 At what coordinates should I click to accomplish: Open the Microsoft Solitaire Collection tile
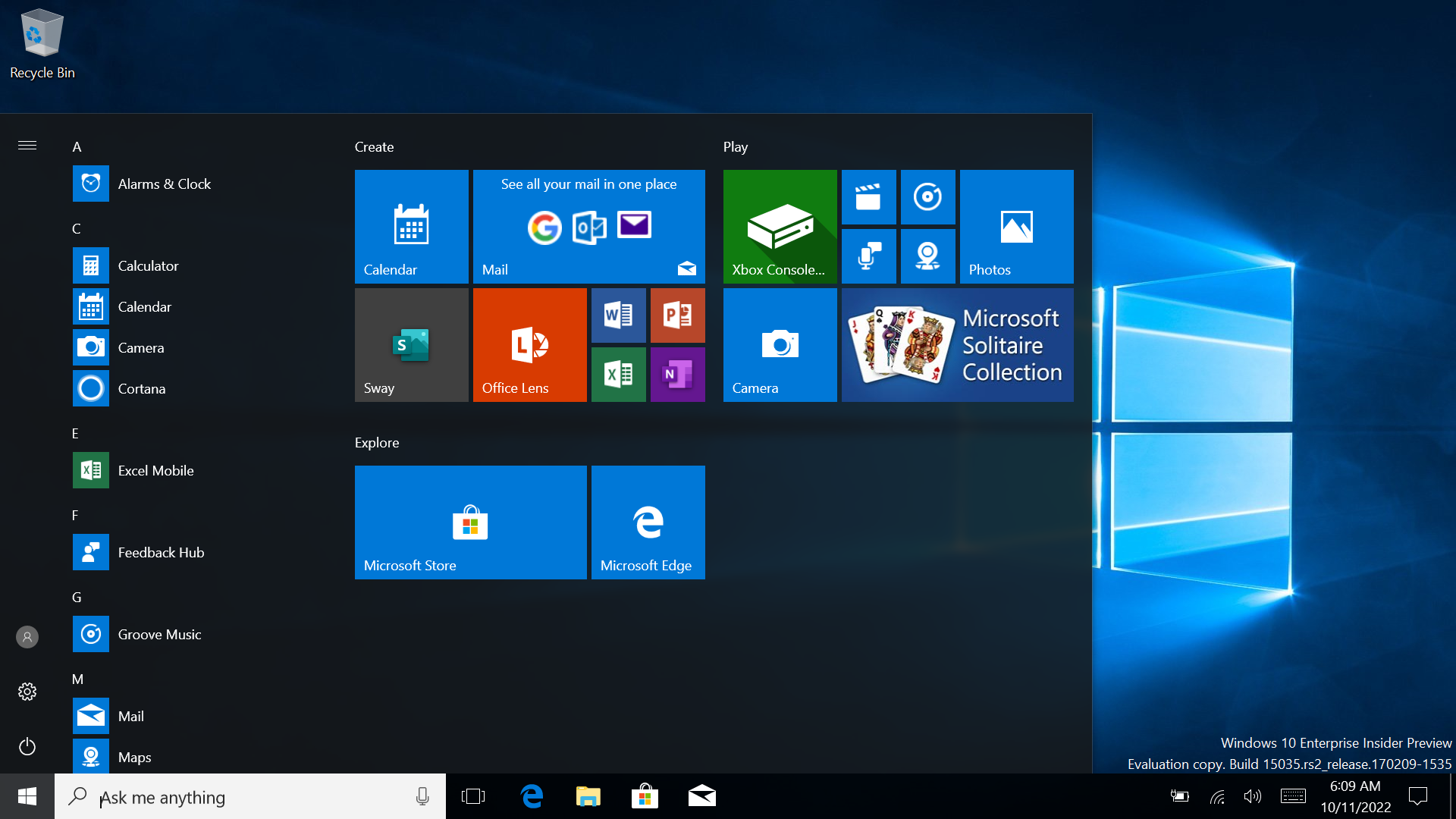957,344
